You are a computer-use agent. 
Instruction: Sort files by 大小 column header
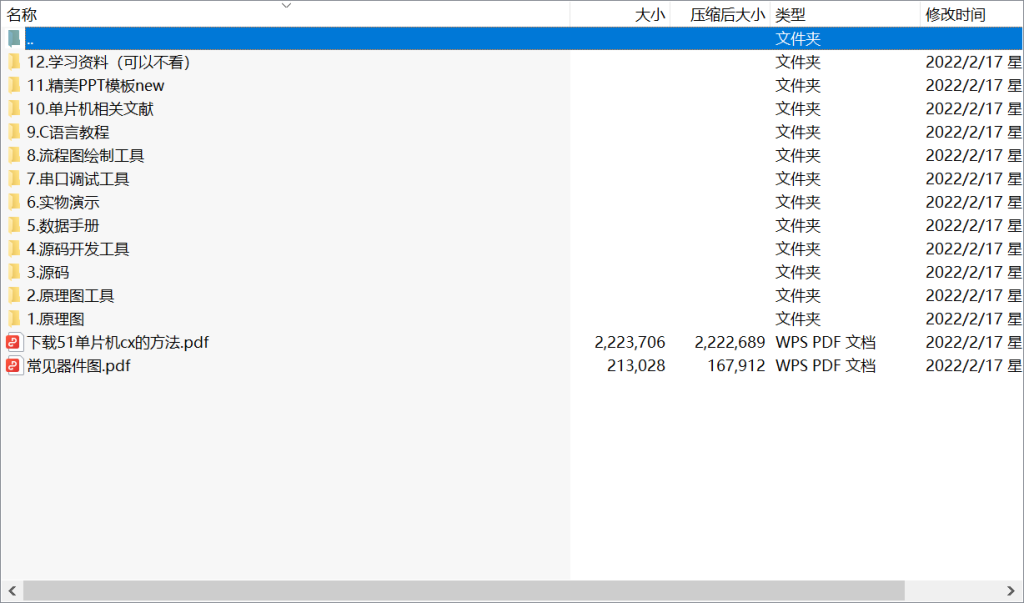pos(649,15)
